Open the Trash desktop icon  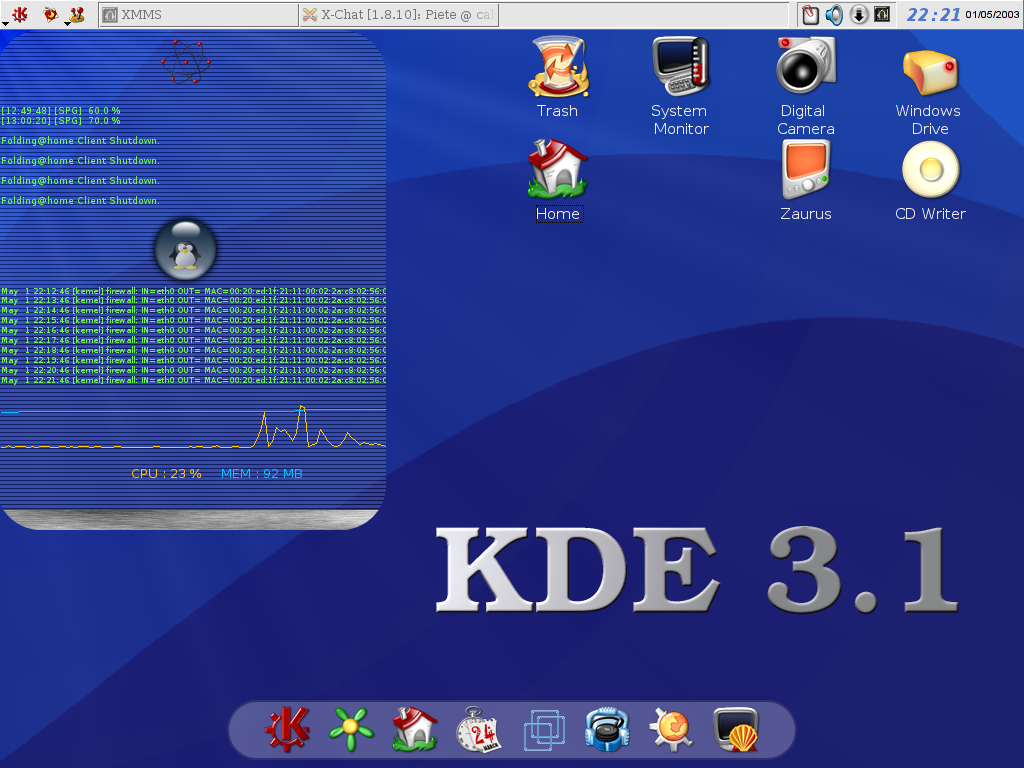[558, 68]
